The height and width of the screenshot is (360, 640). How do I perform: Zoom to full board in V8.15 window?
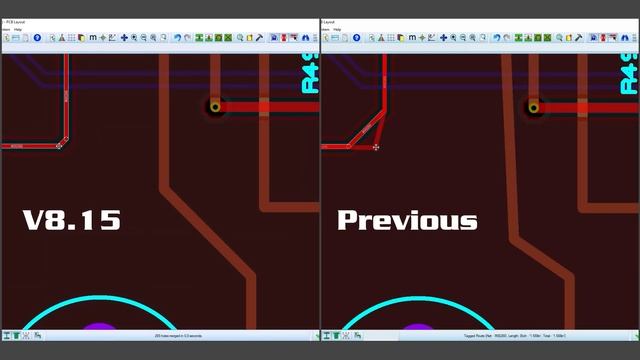click(x=153, y=38)
